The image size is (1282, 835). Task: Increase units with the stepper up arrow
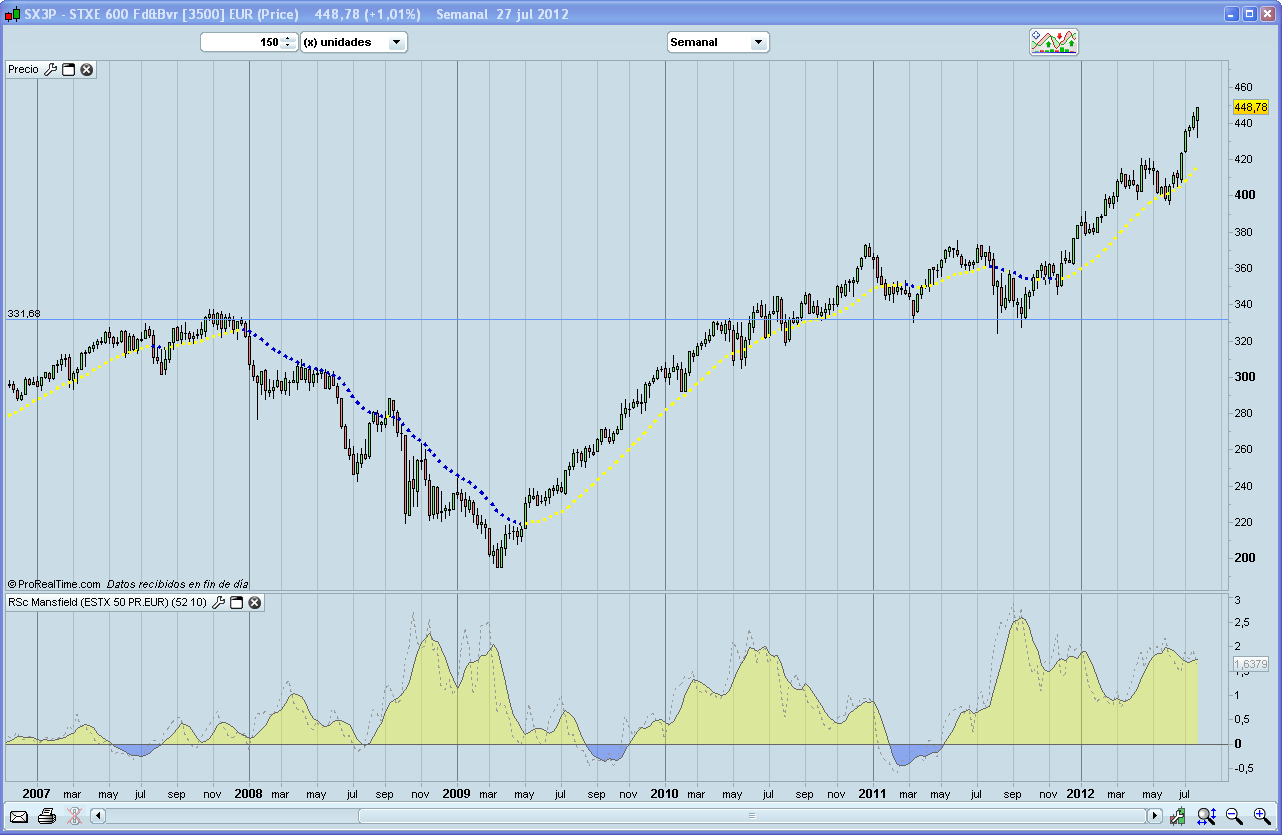click(288, 38)
